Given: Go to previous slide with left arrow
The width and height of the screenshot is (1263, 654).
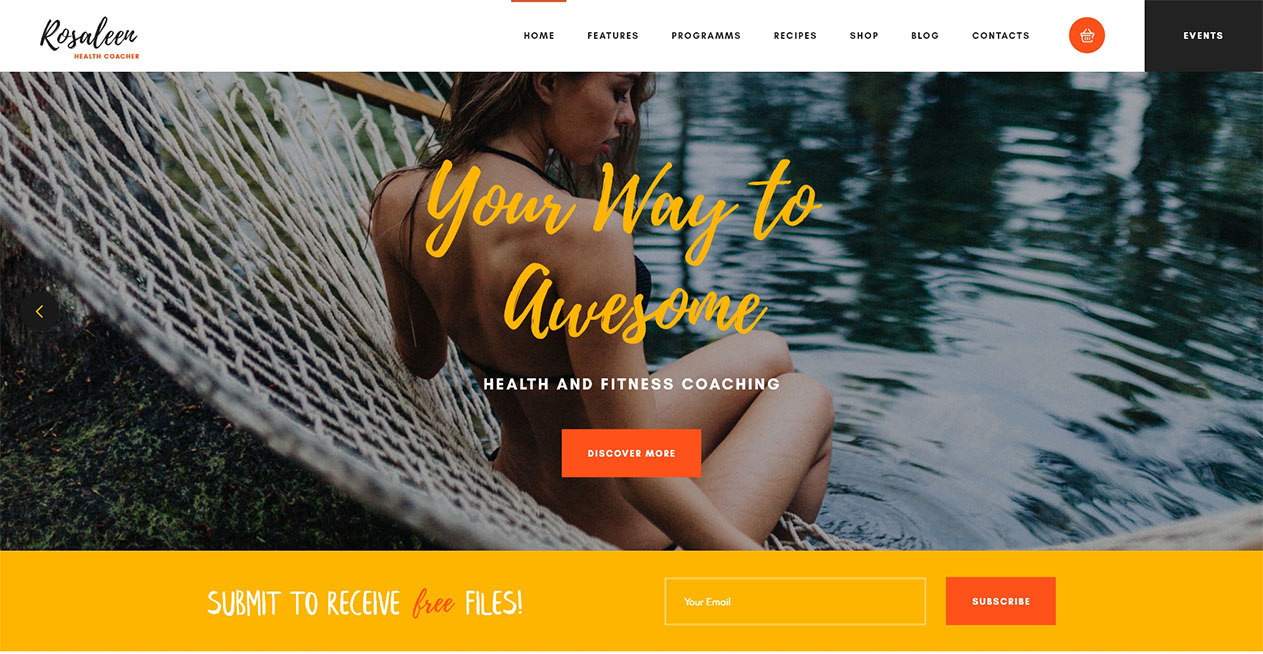Looking at the screenshot, I should pos(39,311).
